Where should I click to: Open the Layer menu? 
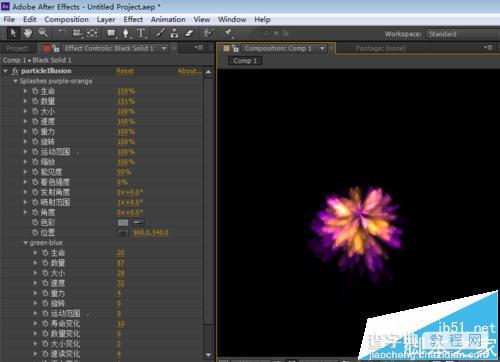click(x=106, y=20)
